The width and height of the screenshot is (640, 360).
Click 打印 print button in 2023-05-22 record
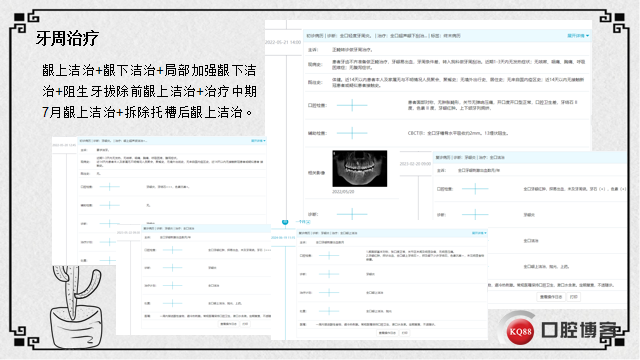click(245, 324)
